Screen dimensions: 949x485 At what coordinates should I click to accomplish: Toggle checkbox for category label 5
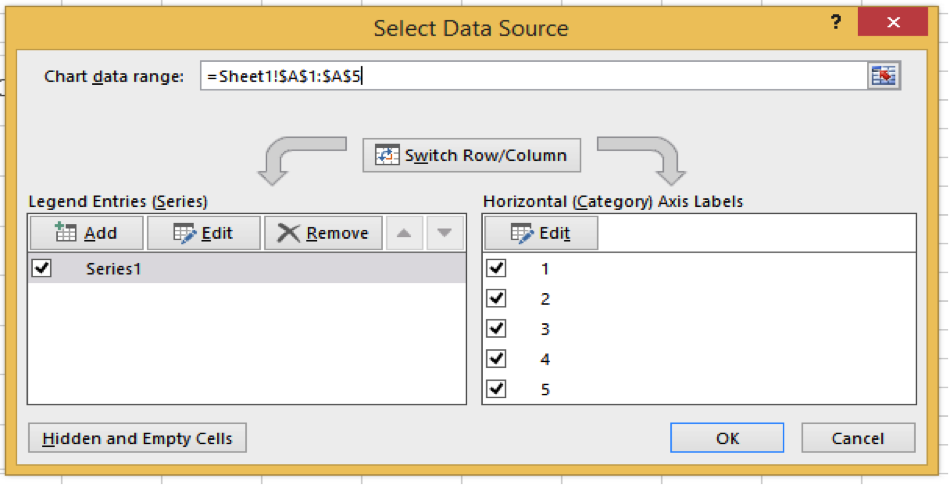coord(496,389)
